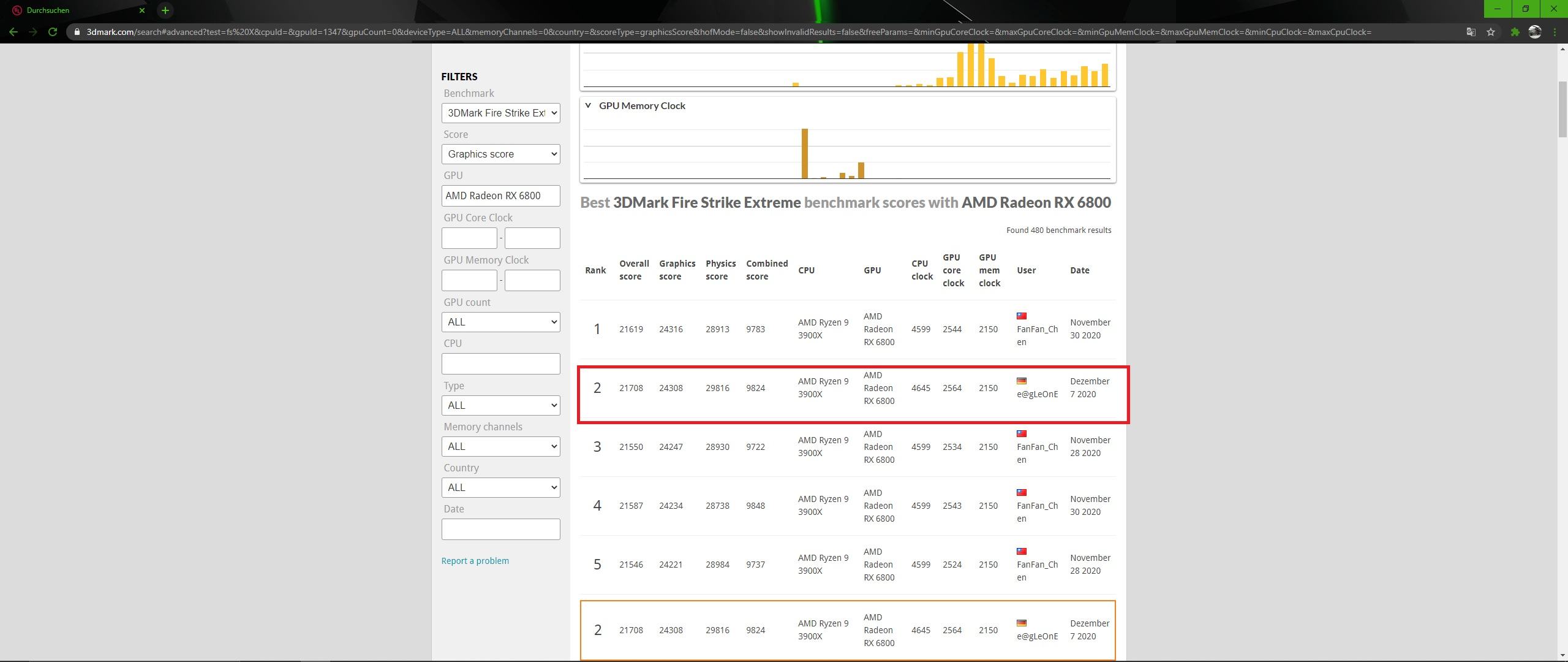Click GPU core clock 2524 in rank 5 row
1568x662 pixels.
[x=952, y=565]
